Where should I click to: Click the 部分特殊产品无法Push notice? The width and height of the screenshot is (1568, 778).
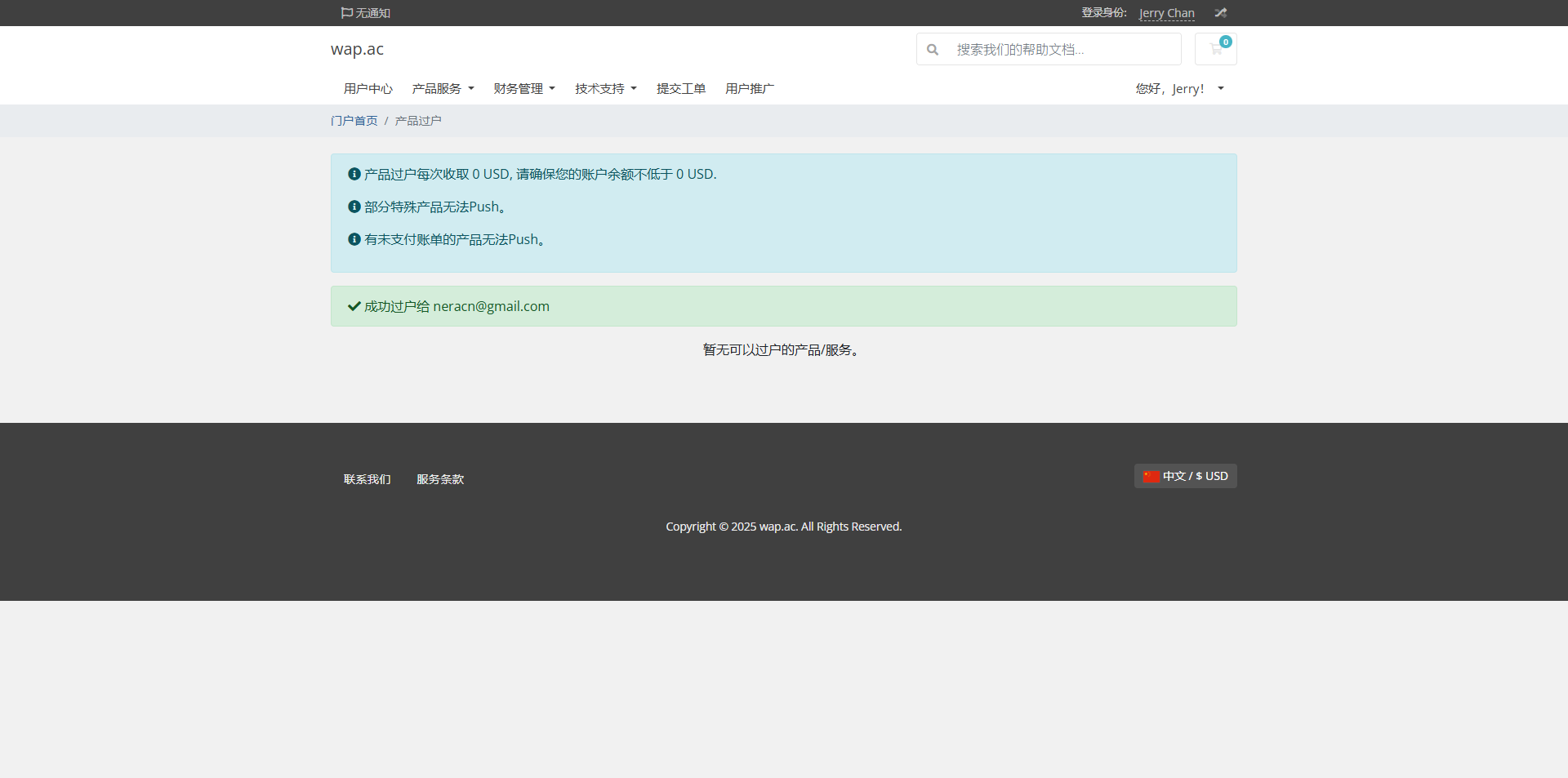pos(428,207)
